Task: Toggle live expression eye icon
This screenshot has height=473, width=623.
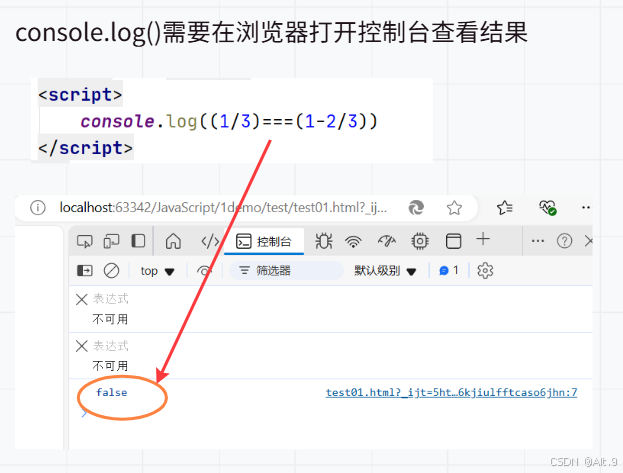Action: tap(204, 271)
